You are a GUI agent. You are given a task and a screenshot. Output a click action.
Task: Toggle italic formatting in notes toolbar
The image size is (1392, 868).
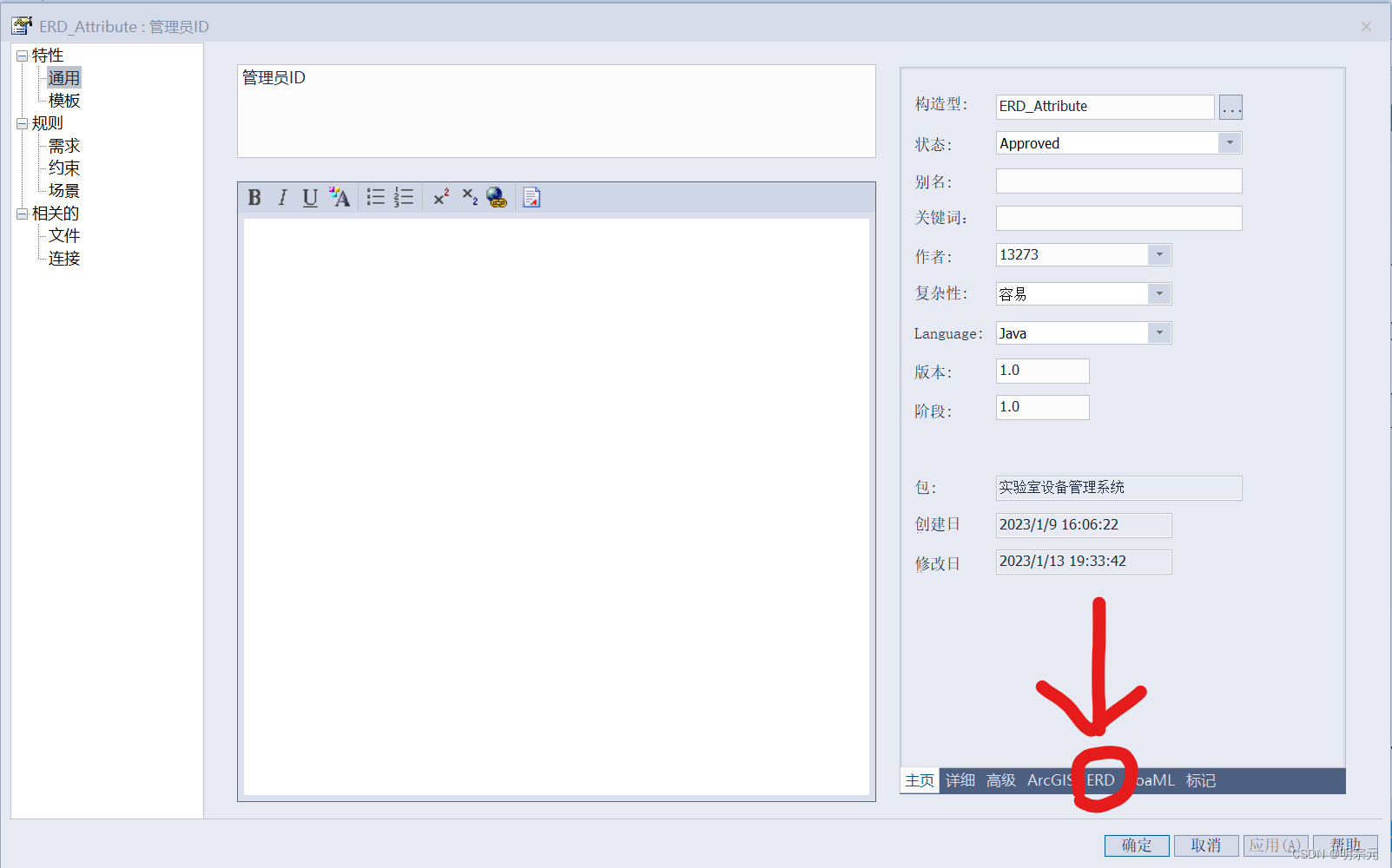(x=282, y=198)
